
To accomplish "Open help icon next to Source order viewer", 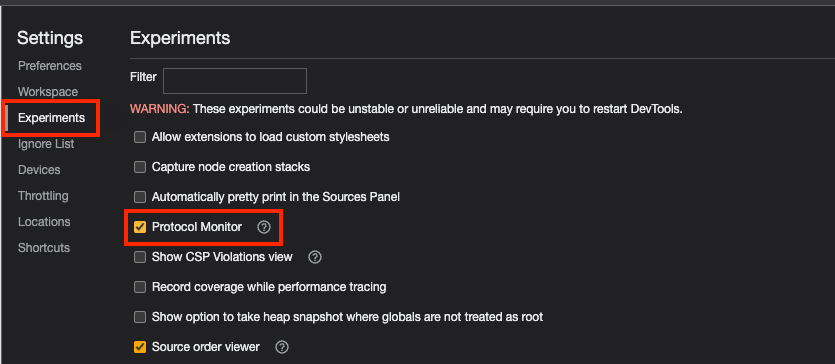I will tap(282, 348).
